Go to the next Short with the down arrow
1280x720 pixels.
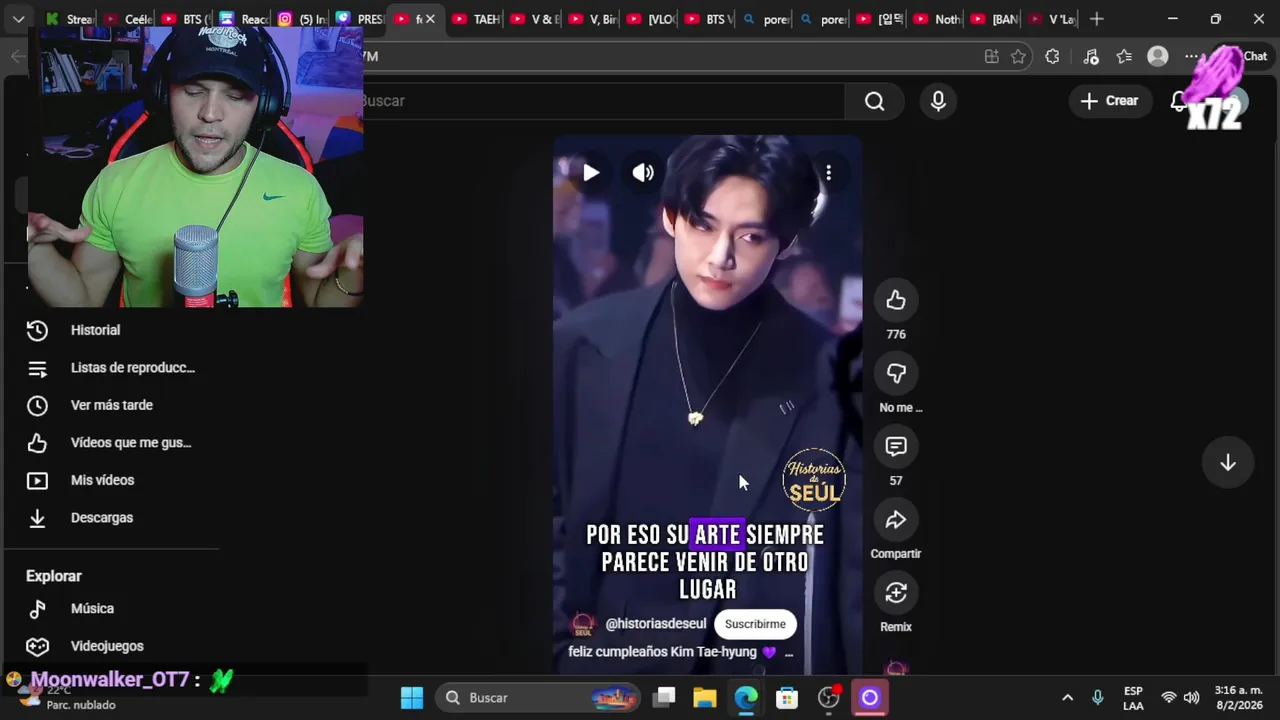point(1228,463)
